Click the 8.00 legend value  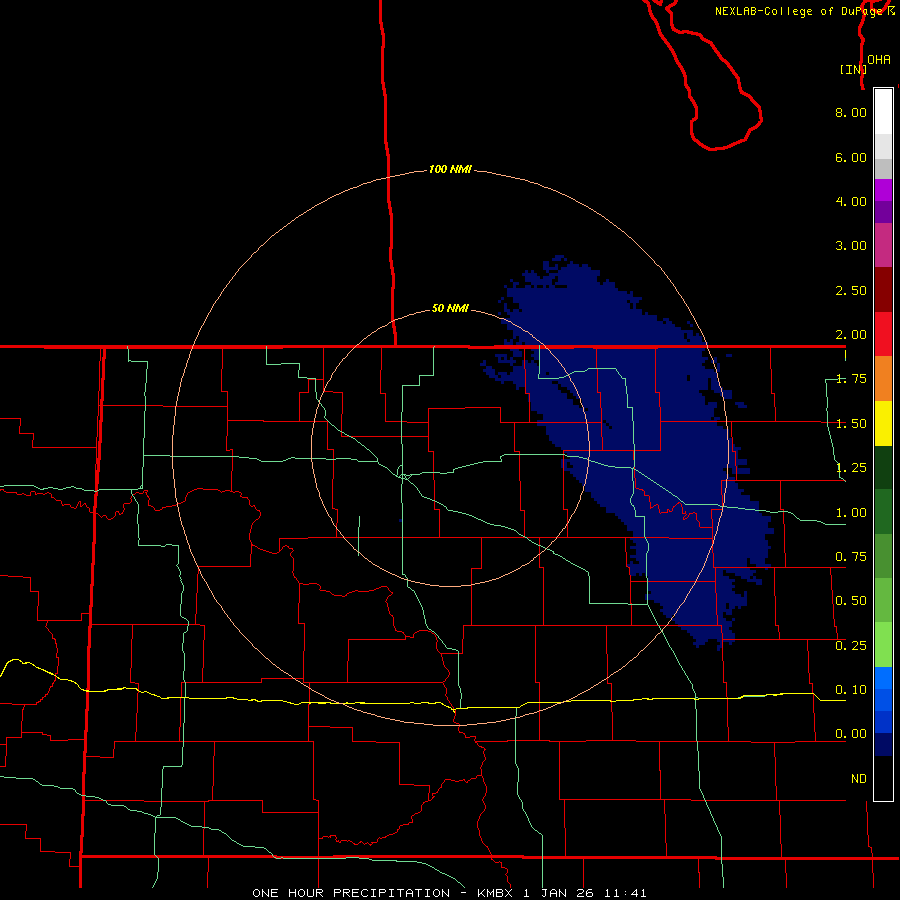(x=851, y=112)
